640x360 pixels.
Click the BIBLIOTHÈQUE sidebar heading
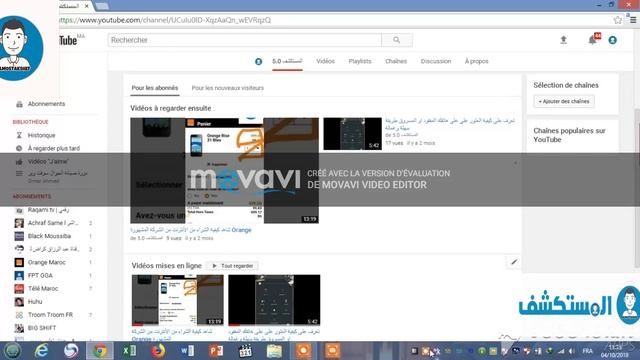(x=30, y=122)
